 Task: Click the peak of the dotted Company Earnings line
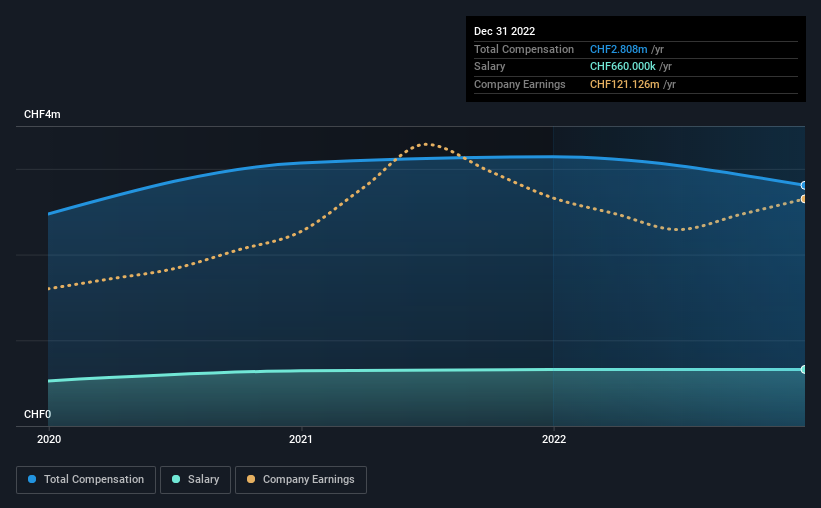pyautogui.click(x=427, y=143)
